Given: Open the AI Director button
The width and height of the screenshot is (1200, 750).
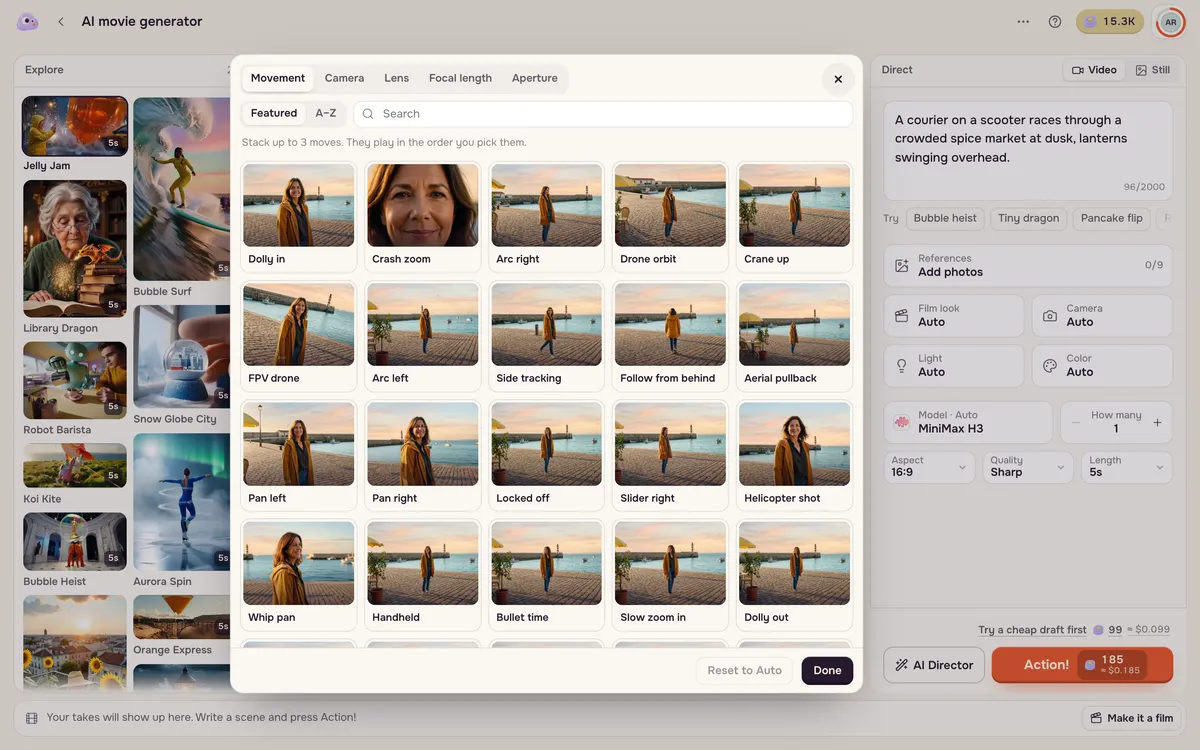Looking at the screenshot, I should click(x=934, y=665).
